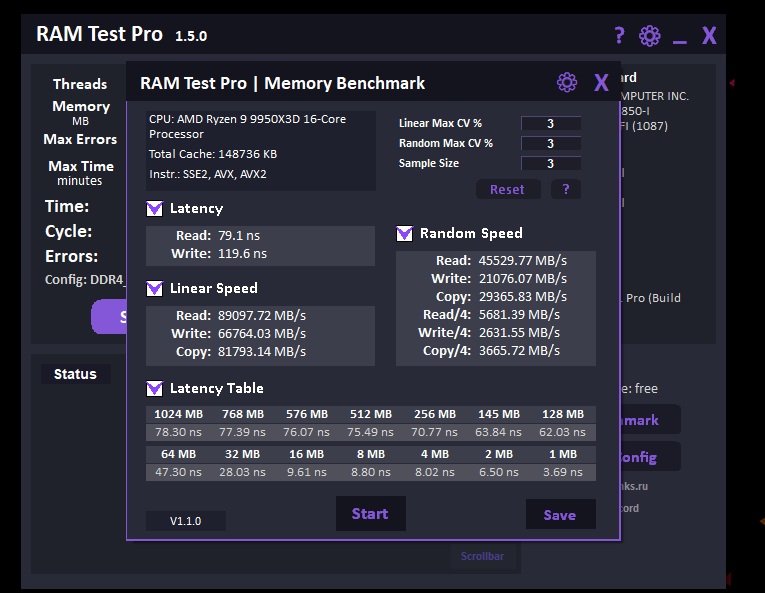Screen dimensions: 765x593
Task: Click the benchmark help '?' button
Action: pos(565,190)
